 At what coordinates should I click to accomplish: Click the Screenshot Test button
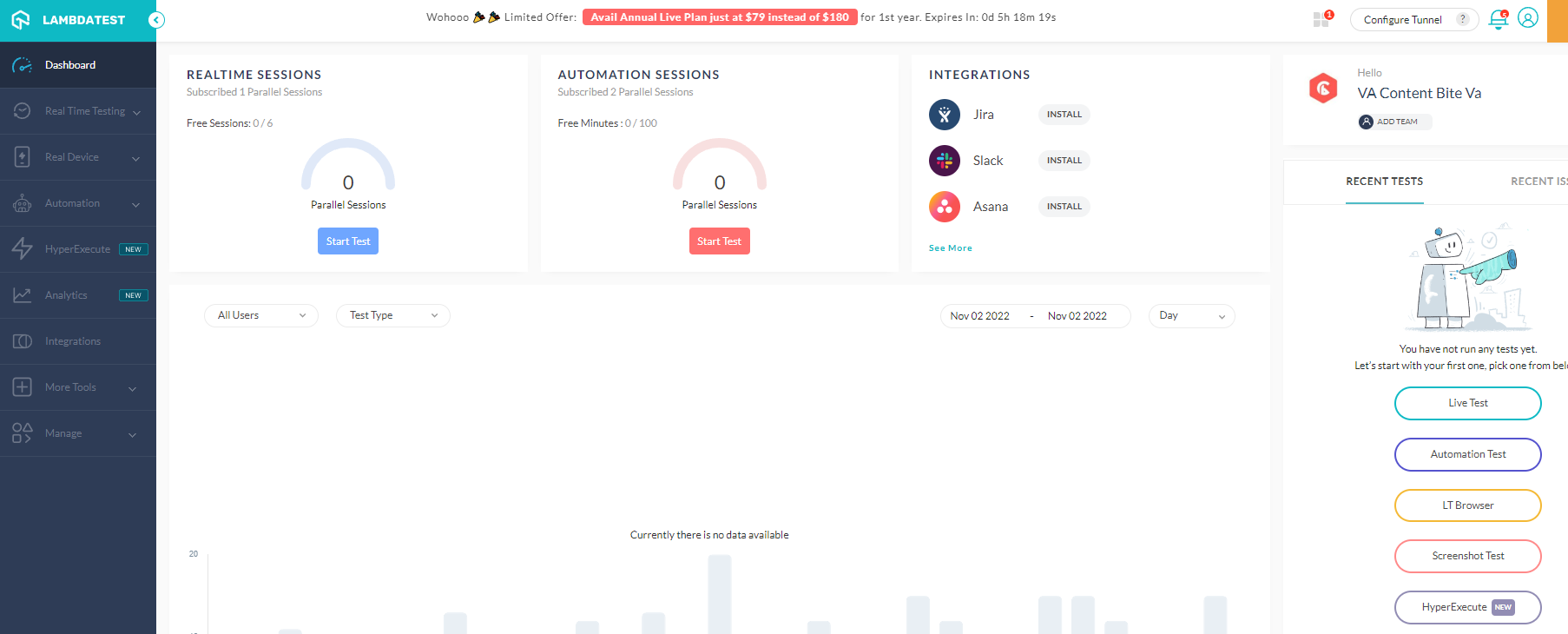(x=1468, y=556)
